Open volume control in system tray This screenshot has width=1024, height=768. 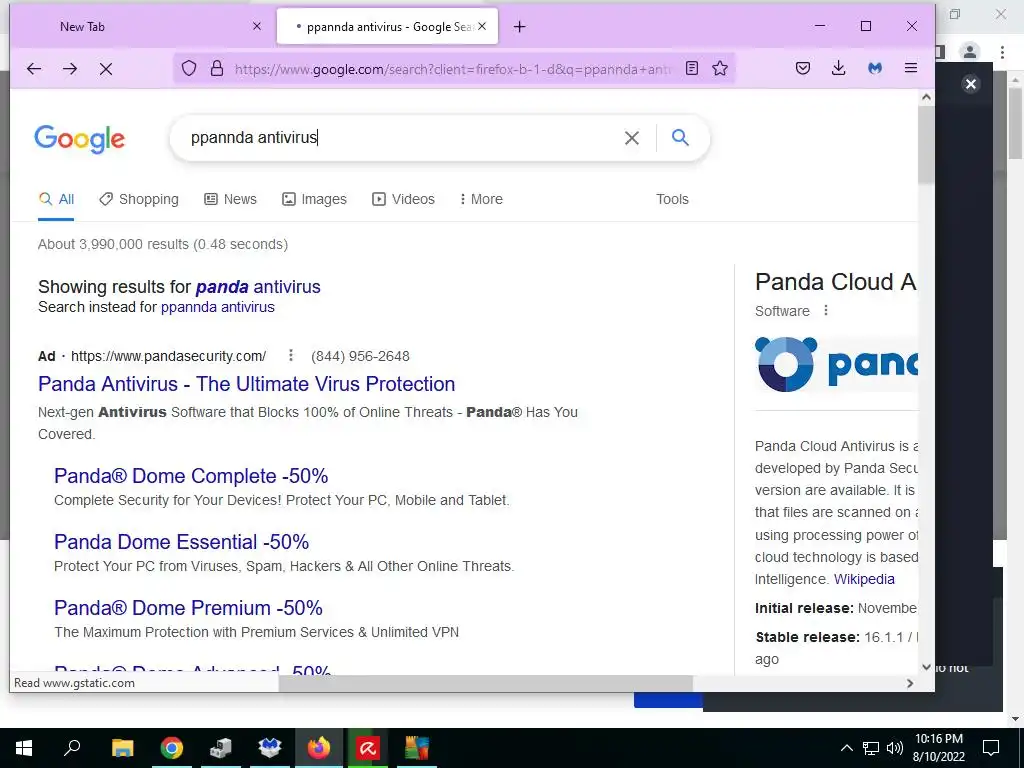895,748
